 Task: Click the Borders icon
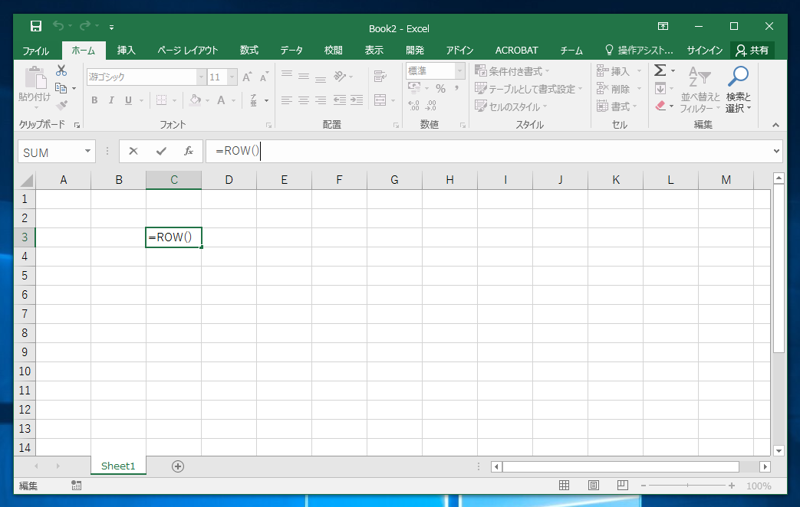pyautogui.click(x=161, y=100)
